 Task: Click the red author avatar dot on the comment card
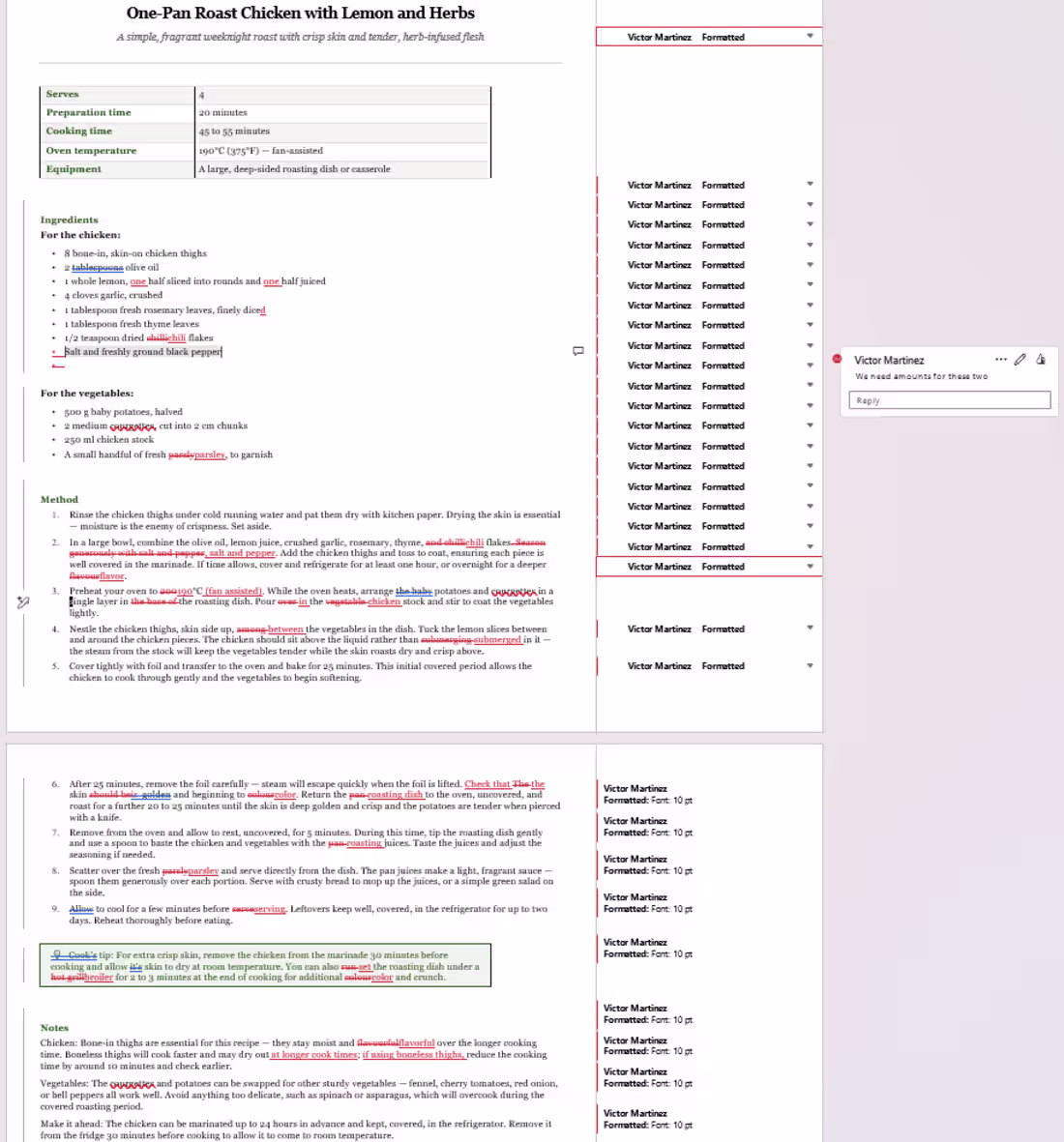point(837,359)
